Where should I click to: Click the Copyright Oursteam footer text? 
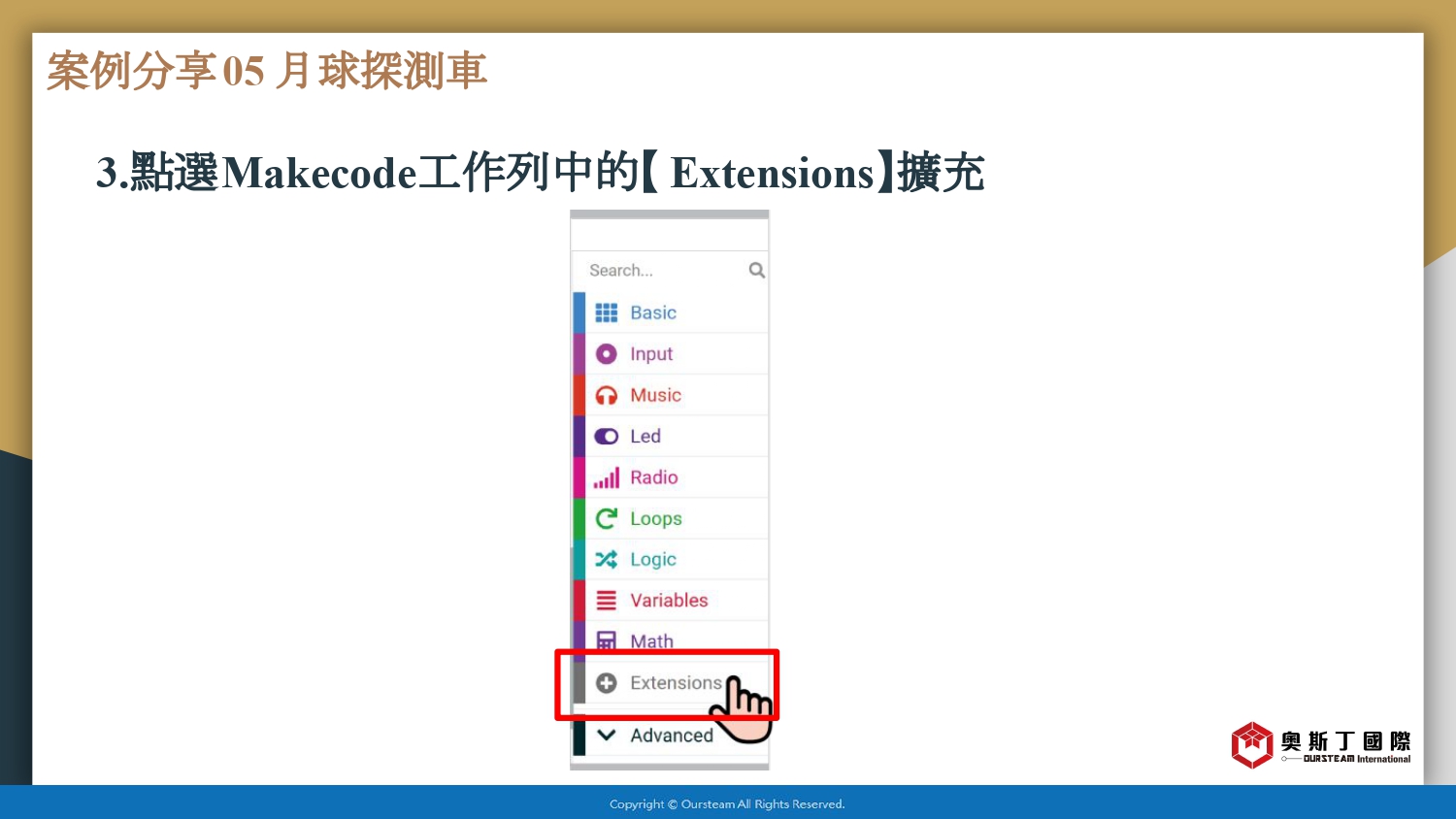pos(727,804)
